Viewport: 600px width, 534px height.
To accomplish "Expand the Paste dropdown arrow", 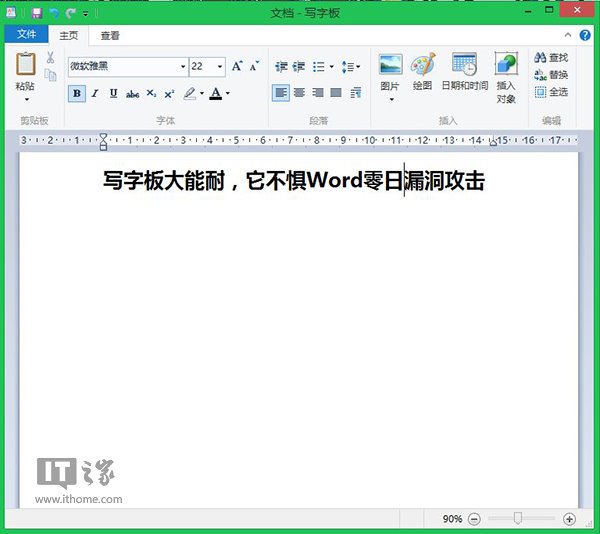I will [x=27, y=99].
